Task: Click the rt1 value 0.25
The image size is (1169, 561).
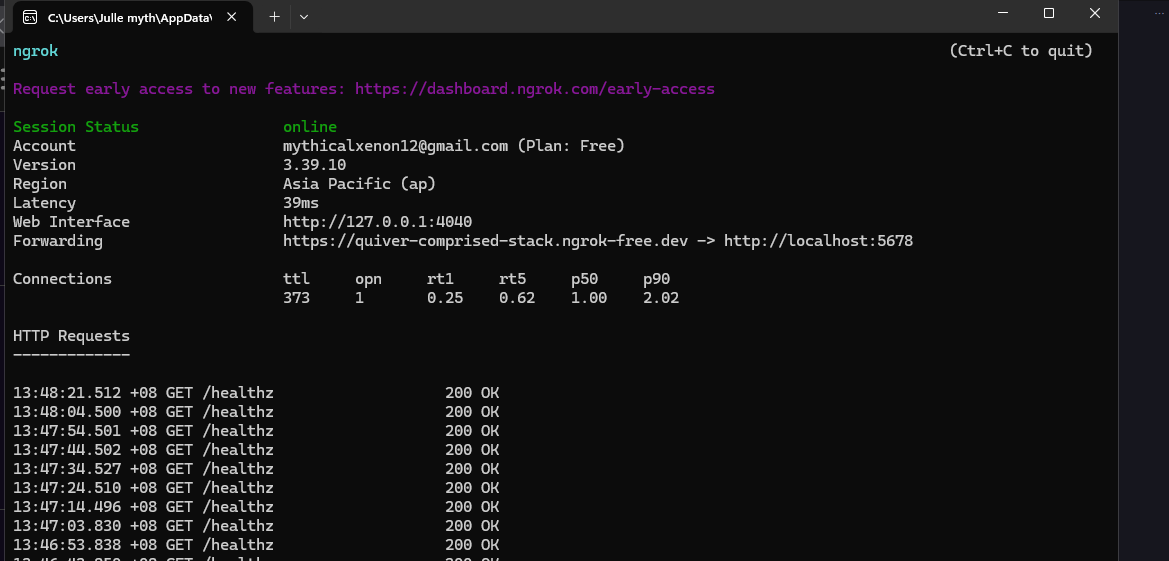Action: [x=445, y=298]
